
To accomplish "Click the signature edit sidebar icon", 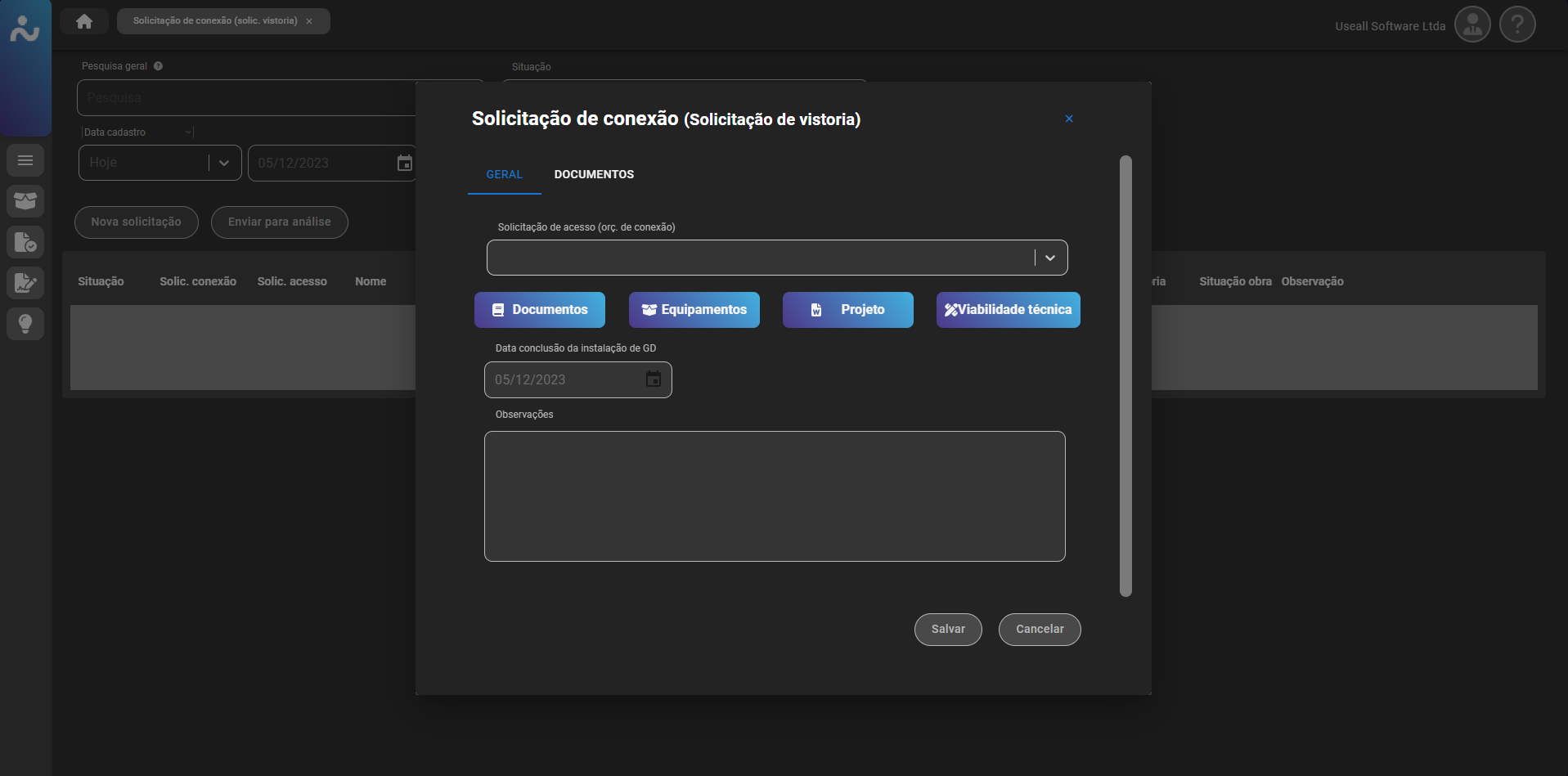I will coord(25,283).
